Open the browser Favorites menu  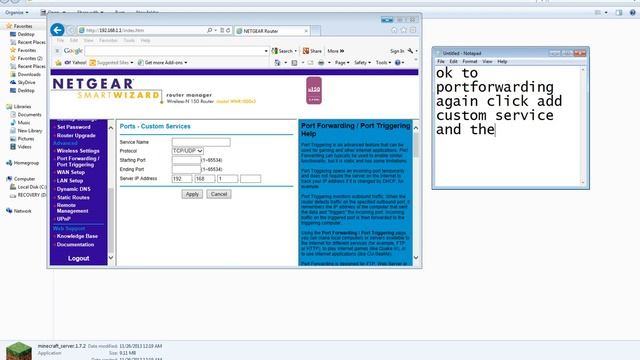(108, 40)
